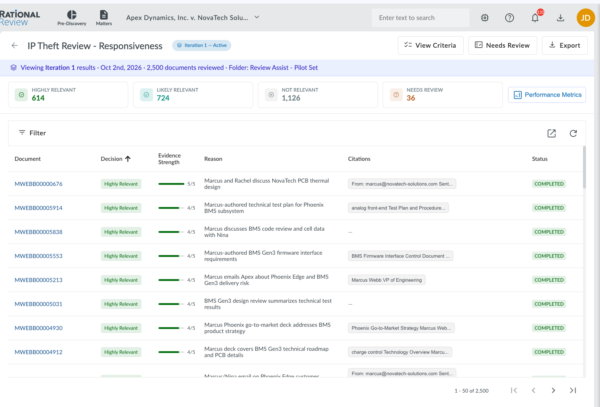This screenshot has width=600, height=407.
Task: Open document MWEBB00005838
Action: click(x=38, y=232)
